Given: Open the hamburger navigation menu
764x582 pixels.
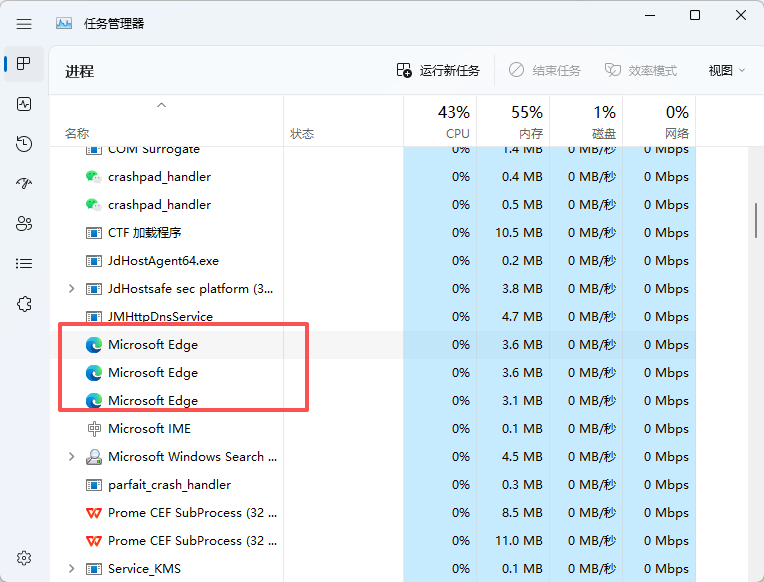Looking at the screenshot, I should point(24,24).
